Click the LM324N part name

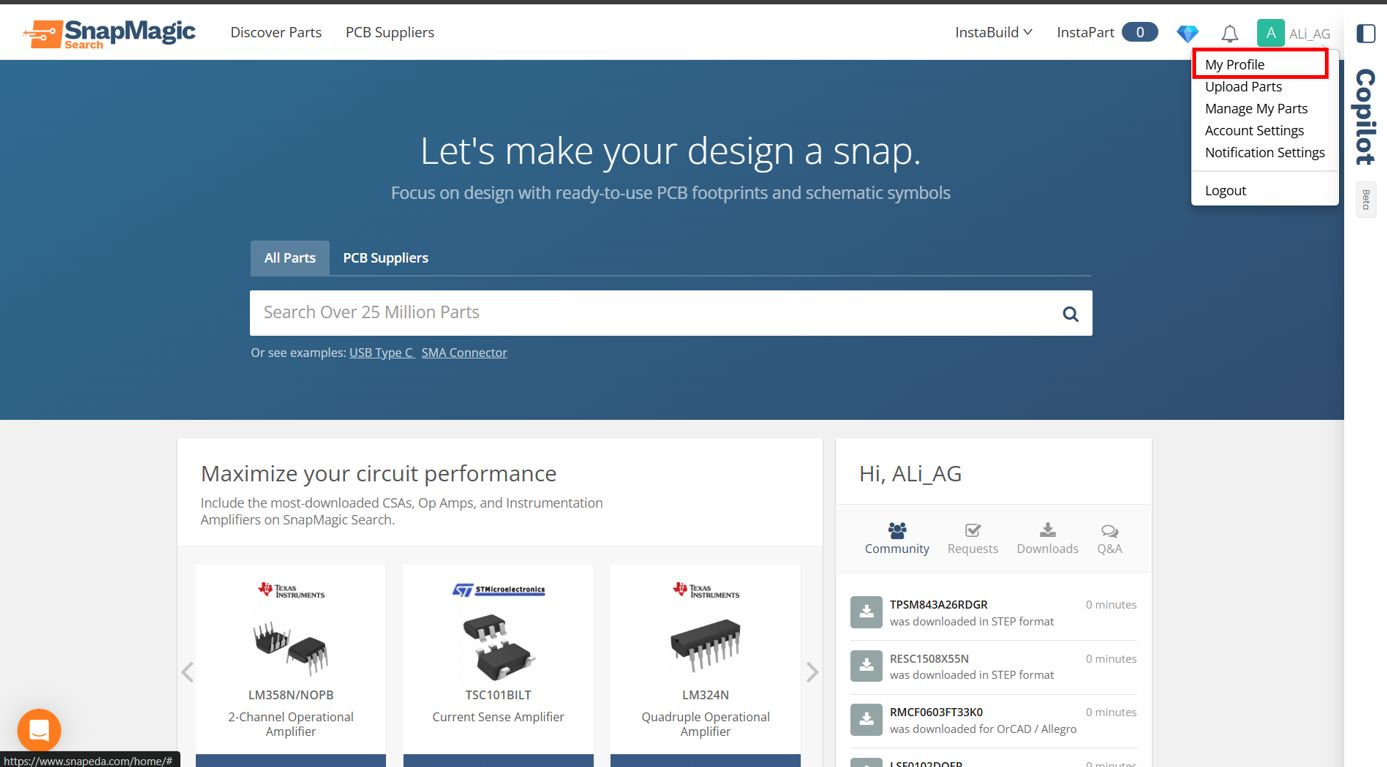tap(705, 695)
